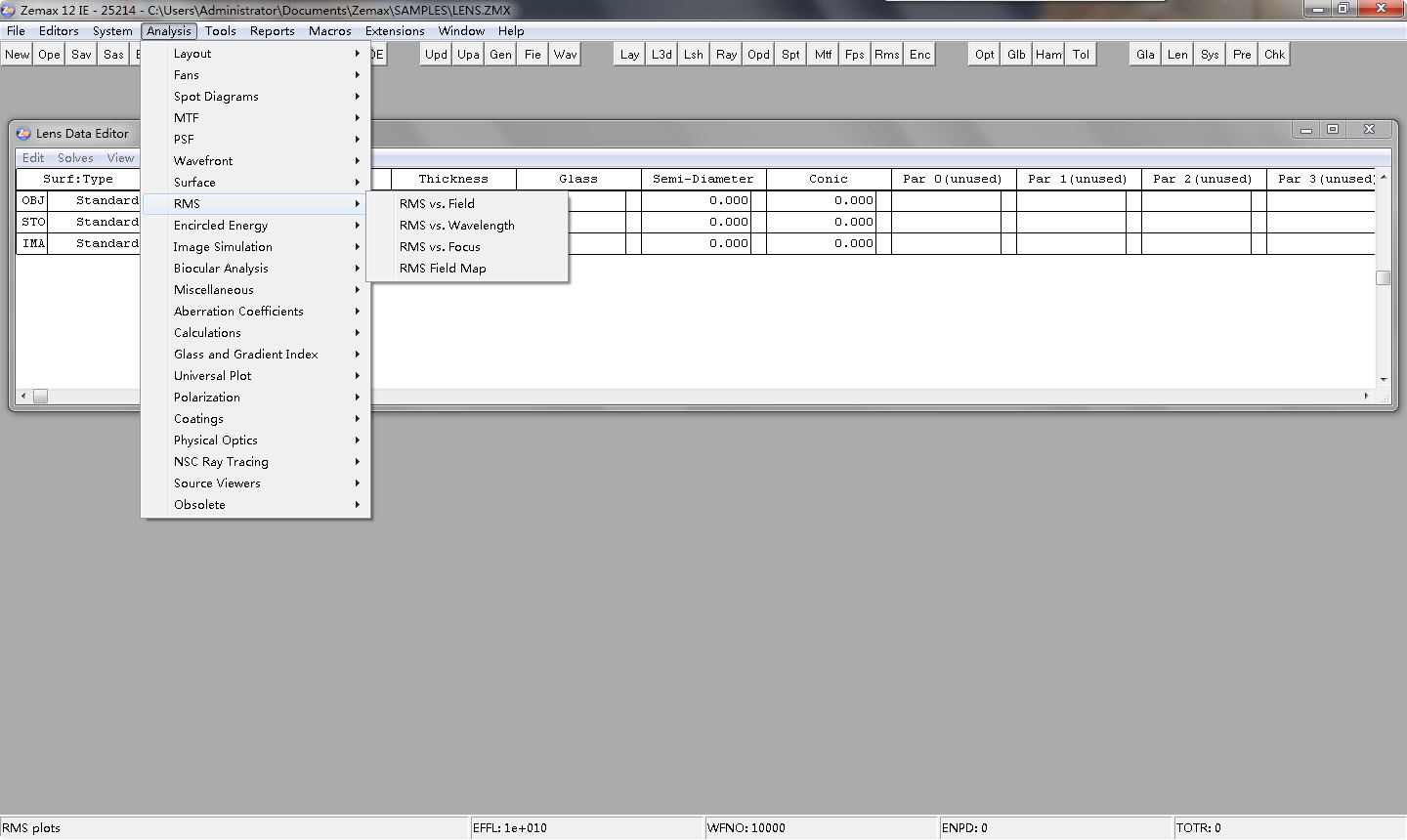Select RMS vs. Field submenu item
The image size is (1407, 840).
[x=467, y=204]
